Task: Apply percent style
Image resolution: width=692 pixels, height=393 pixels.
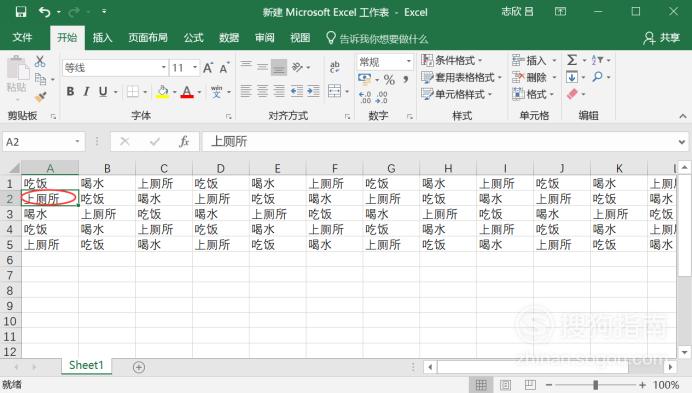Action: pyautogui.click(x=389, y=80)
